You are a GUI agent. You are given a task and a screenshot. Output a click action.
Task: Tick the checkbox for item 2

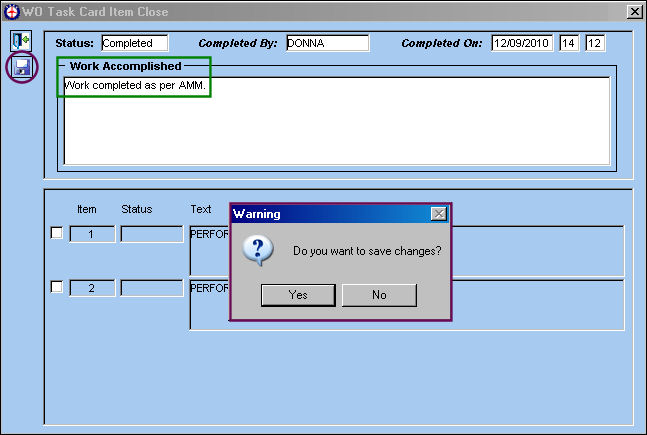57,286
